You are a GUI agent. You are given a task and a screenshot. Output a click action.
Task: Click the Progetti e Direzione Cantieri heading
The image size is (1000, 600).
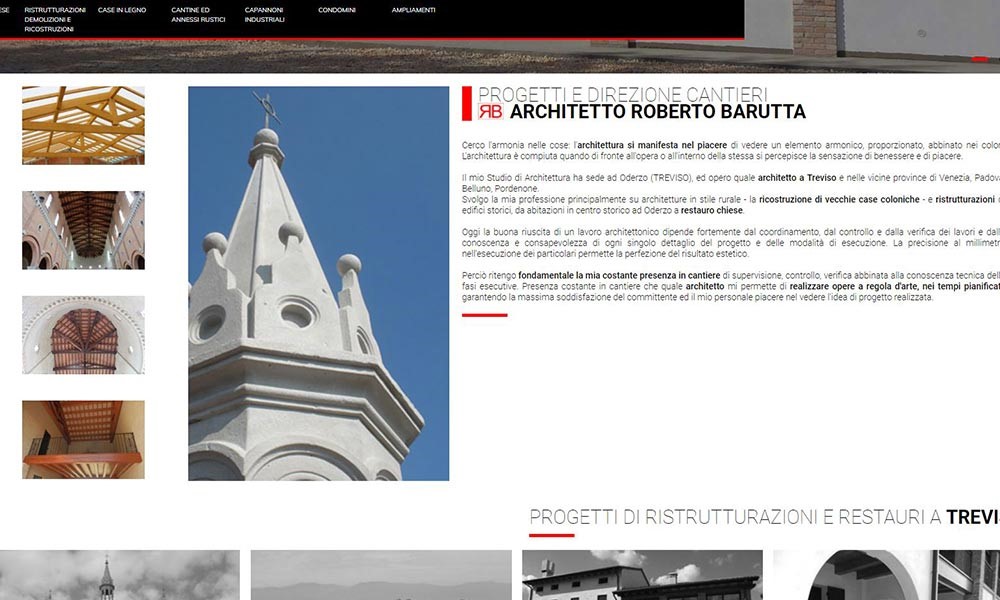(x=622, y=94)
